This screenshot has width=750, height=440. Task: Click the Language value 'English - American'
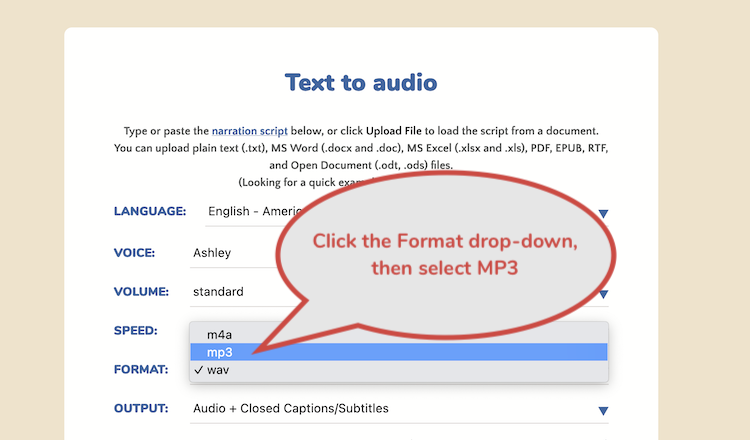click(x=255, y=211)
